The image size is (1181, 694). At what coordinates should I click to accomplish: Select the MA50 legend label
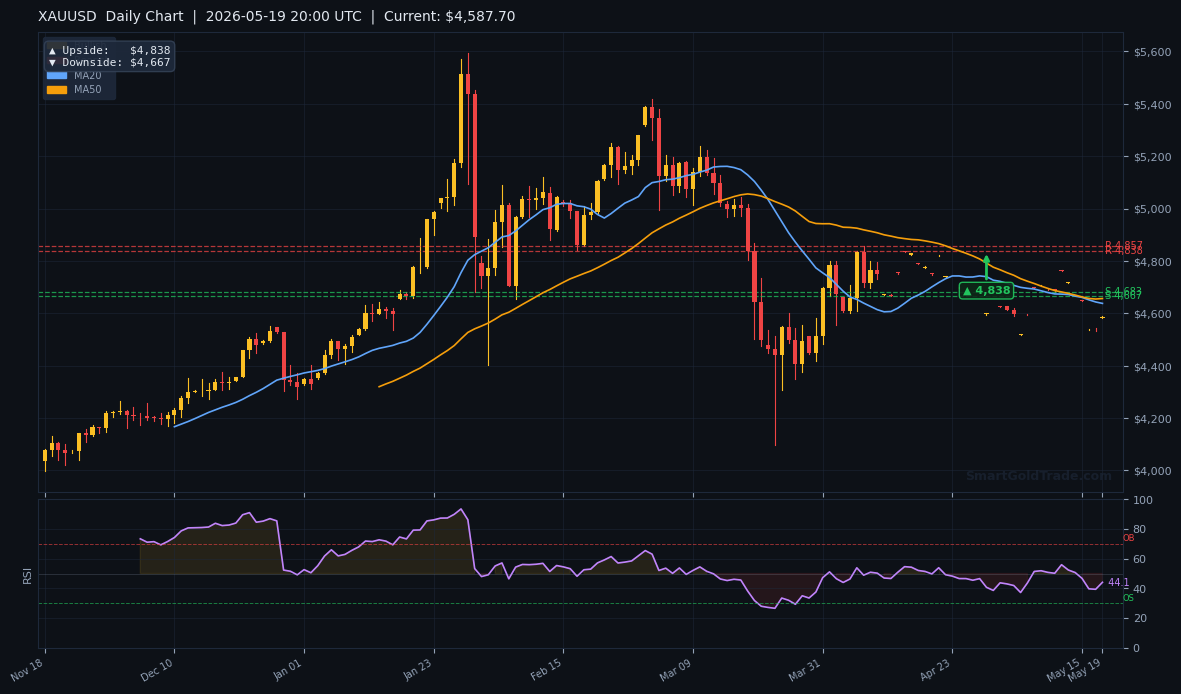(x=87, y=90)
